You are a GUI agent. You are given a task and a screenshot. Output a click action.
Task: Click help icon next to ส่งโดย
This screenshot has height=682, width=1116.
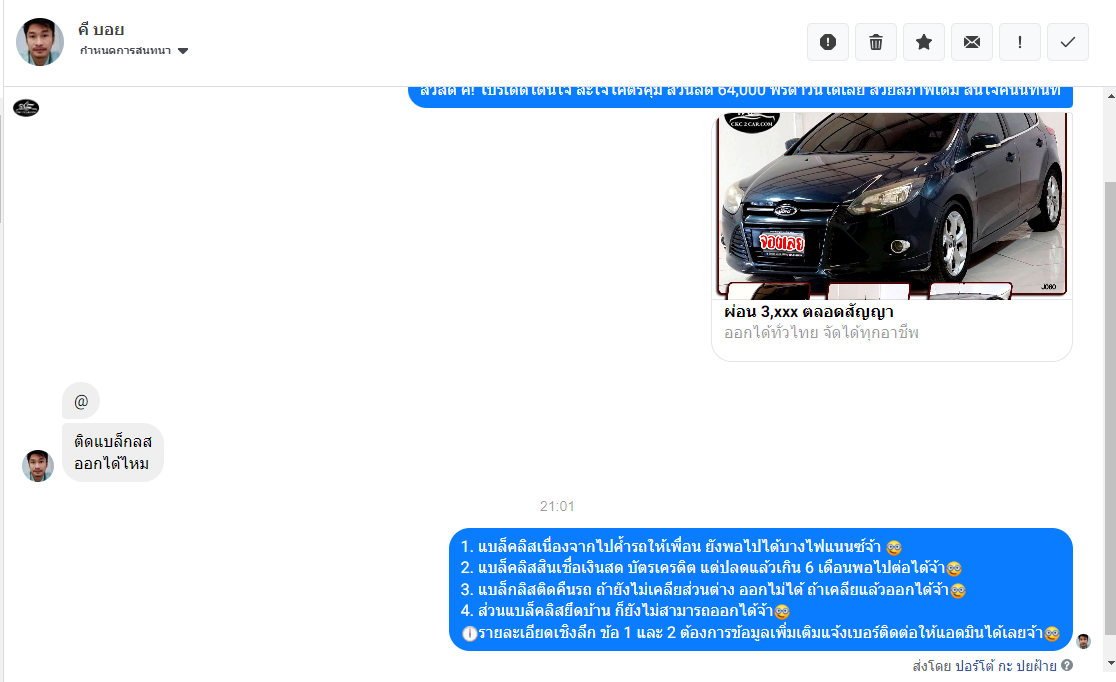(1067, 665)
